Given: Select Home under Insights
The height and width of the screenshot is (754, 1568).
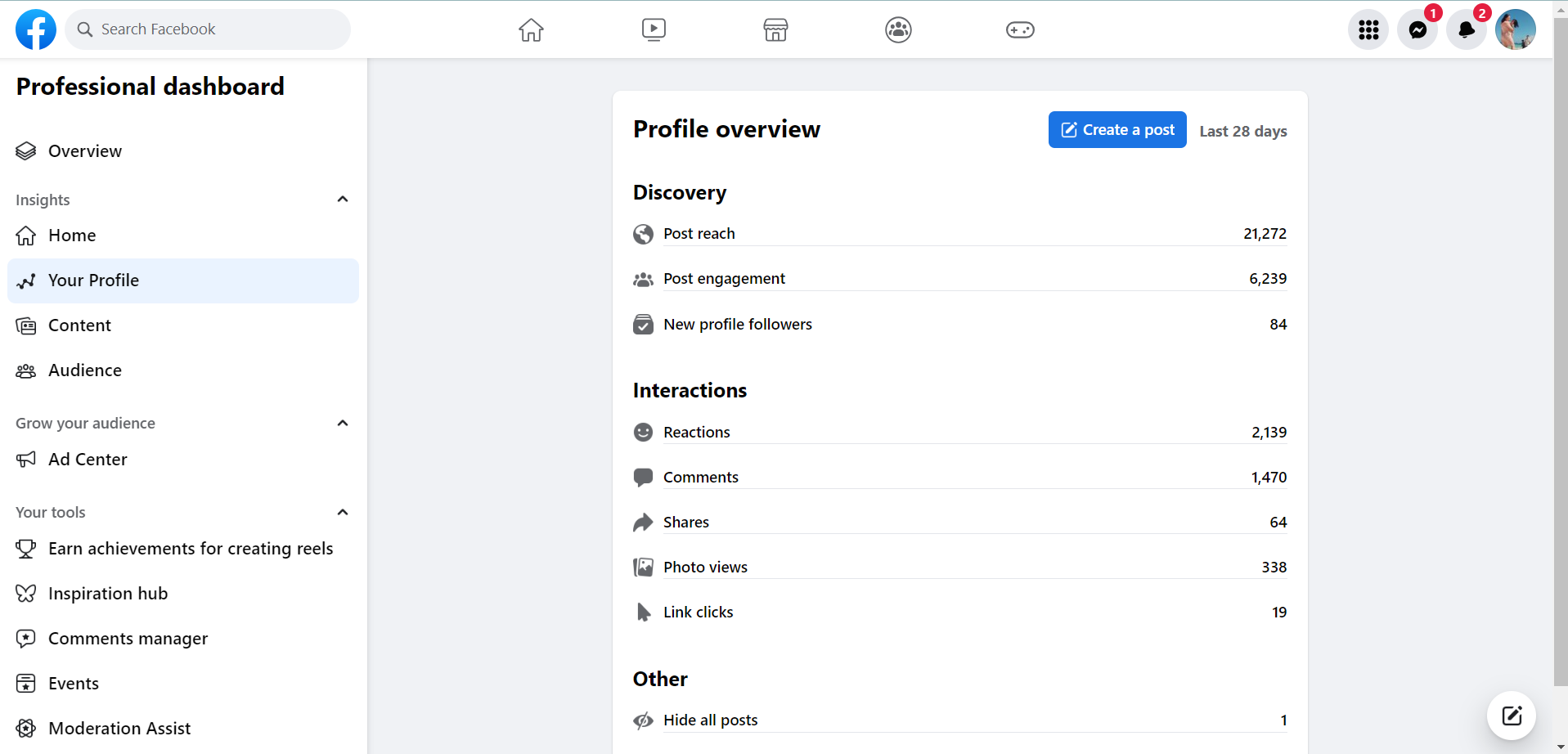Looking at the screenshot, I should click(183, 236).
